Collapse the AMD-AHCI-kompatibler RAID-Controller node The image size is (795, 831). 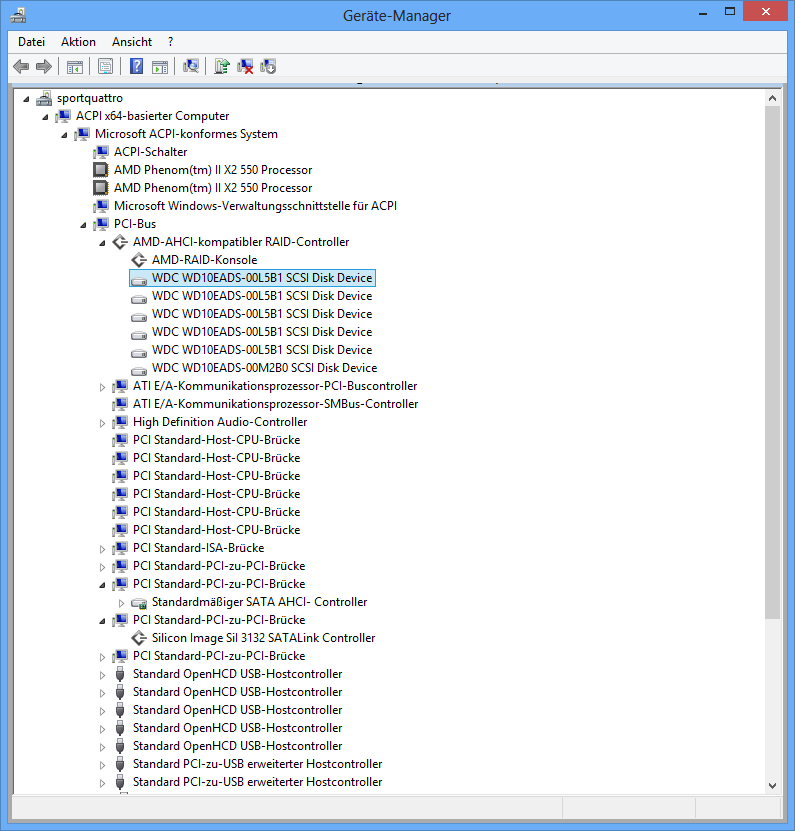pos(102,243)
